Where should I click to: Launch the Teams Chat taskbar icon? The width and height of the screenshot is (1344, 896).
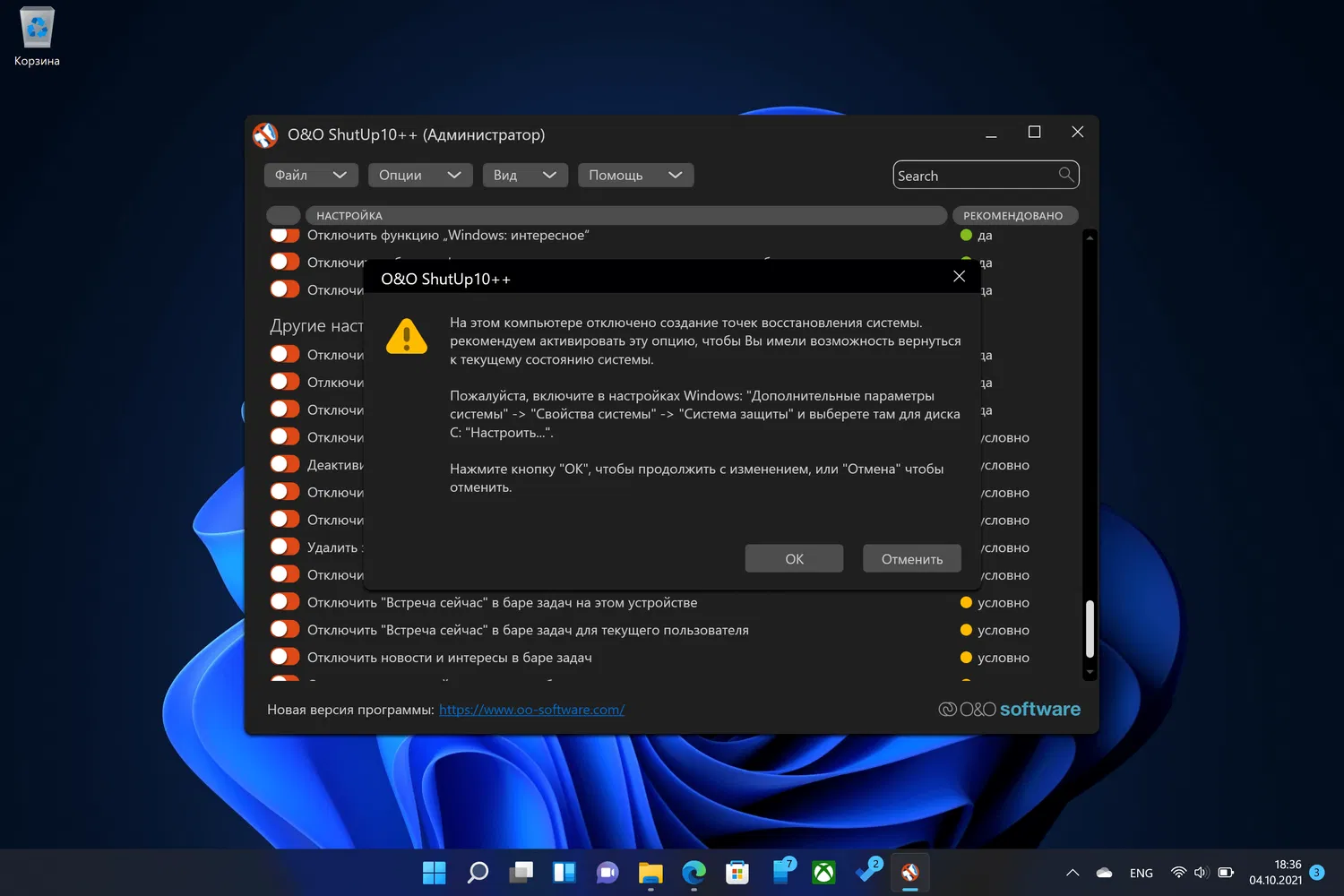(x=607, y=872)
